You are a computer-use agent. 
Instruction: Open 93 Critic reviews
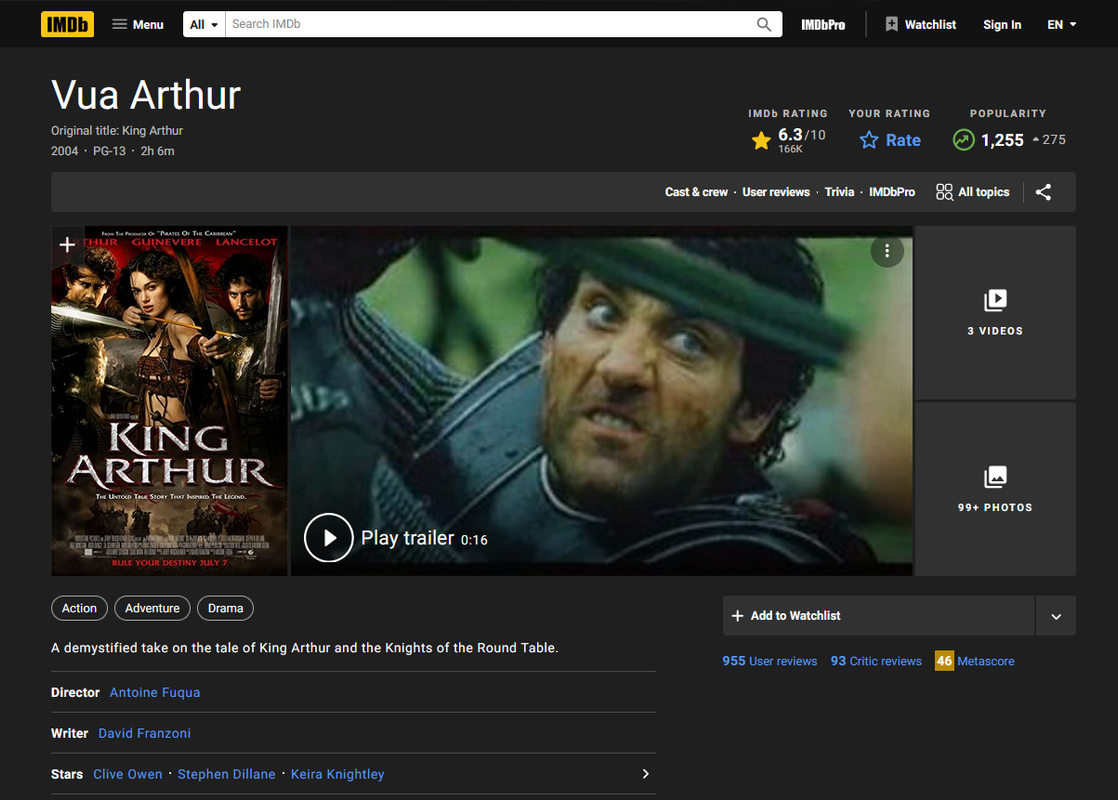click(x=876, y=661)
